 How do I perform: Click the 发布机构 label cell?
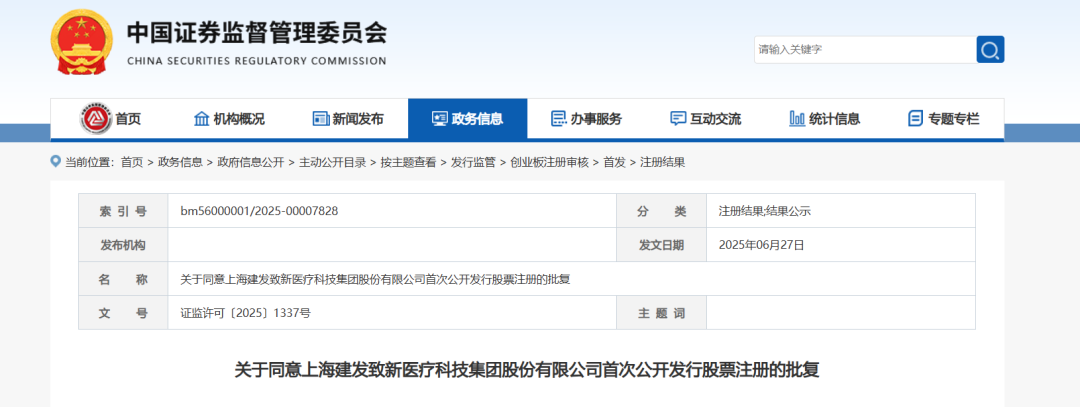(x=123, y=244)
